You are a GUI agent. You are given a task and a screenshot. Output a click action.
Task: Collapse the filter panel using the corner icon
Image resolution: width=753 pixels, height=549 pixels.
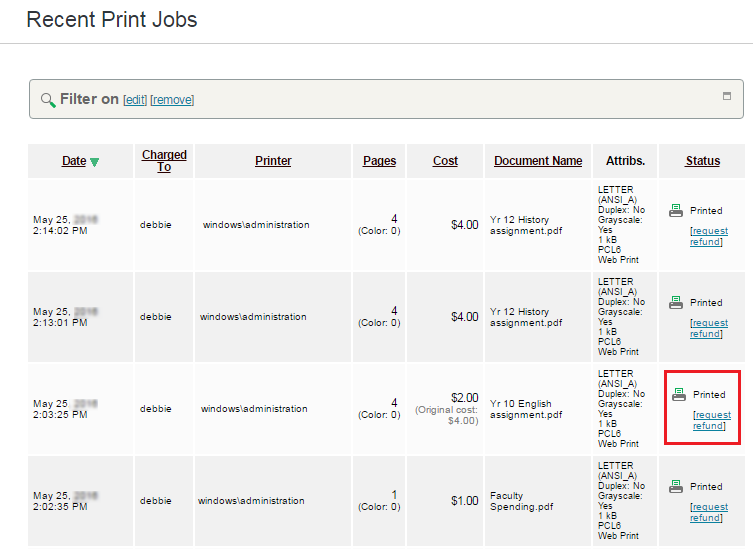click(x=727, y=97)
